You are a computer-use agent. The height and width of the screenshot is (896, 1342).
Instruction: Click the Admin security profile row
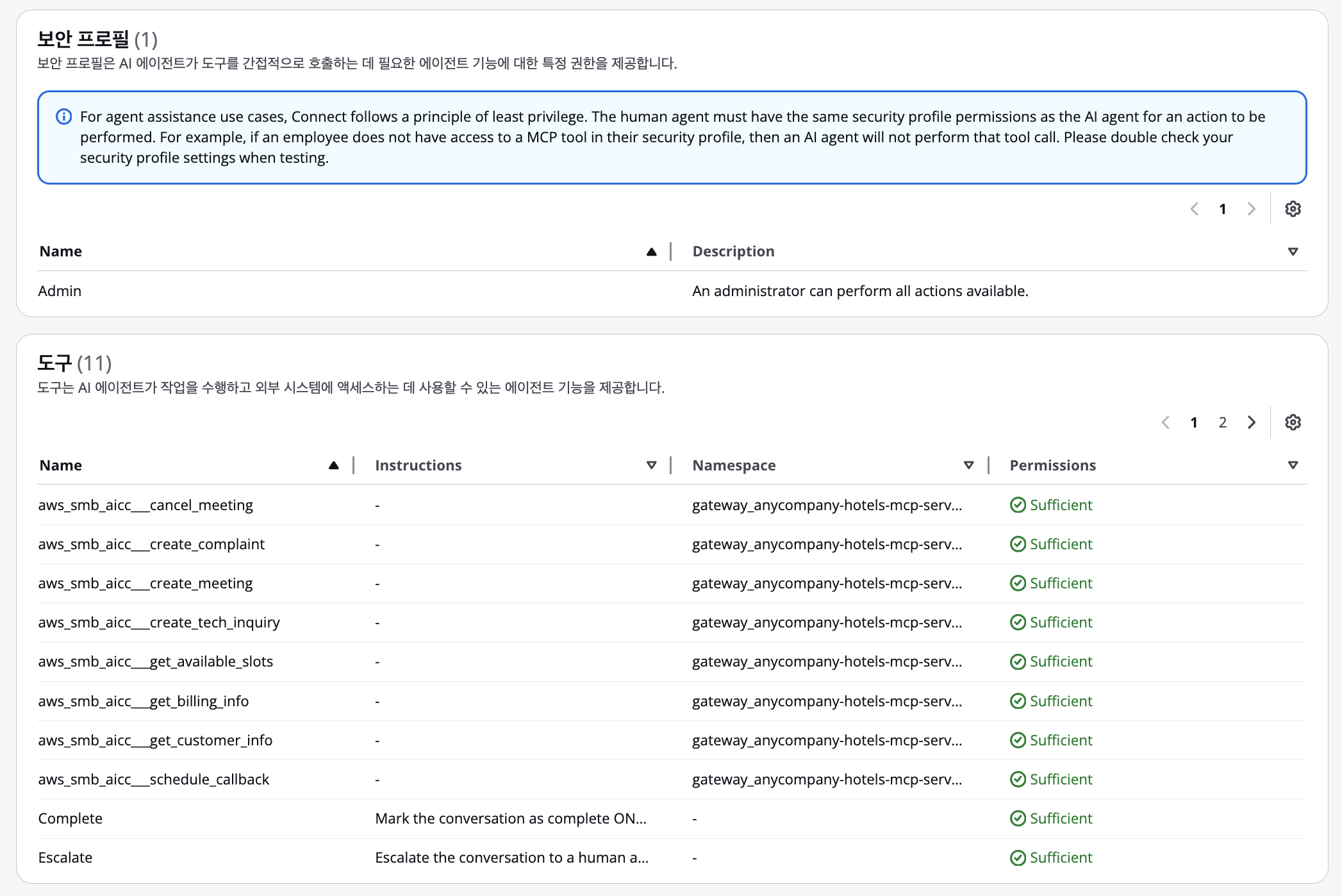pos(60,291)
